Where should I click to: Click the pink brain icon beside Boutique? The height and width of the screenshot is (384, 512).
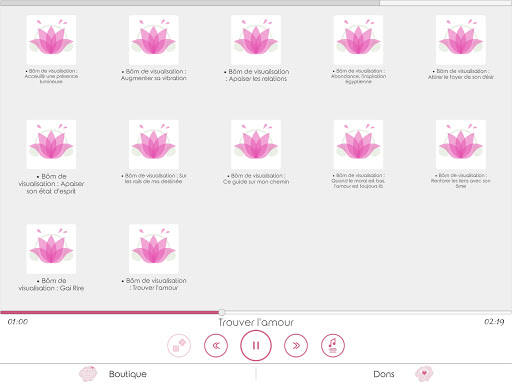(x=88, y=374)
